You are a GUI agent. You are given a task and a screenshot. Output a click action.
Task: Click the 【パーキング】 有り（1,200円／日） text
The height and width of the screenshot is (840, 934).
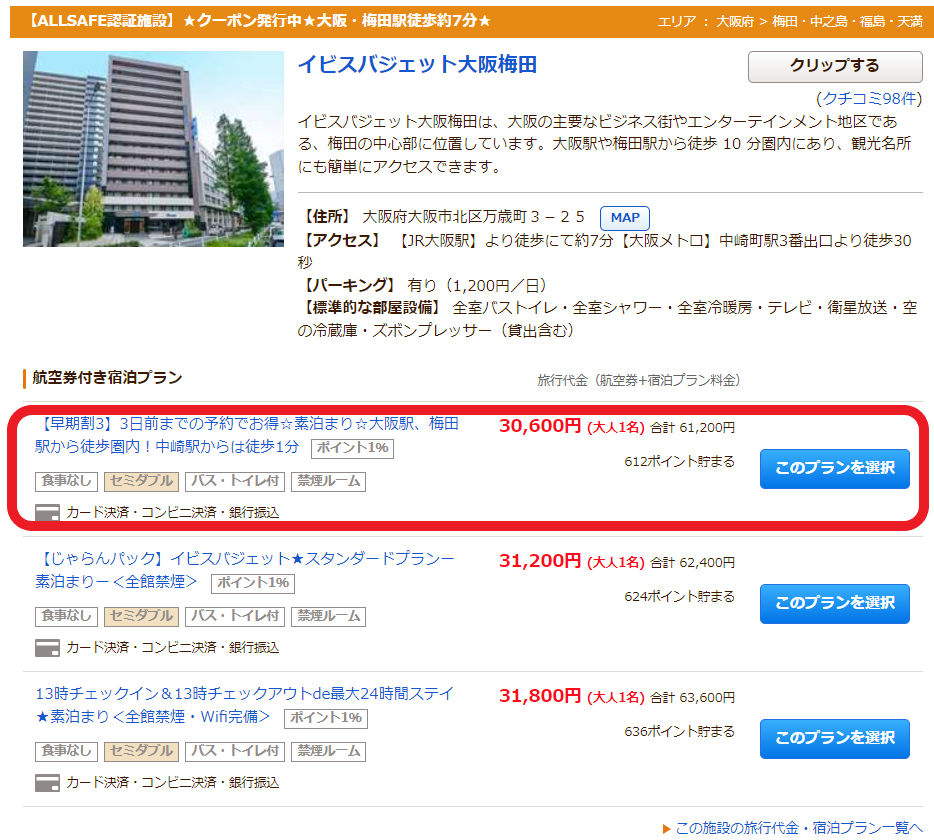point(426,285)
